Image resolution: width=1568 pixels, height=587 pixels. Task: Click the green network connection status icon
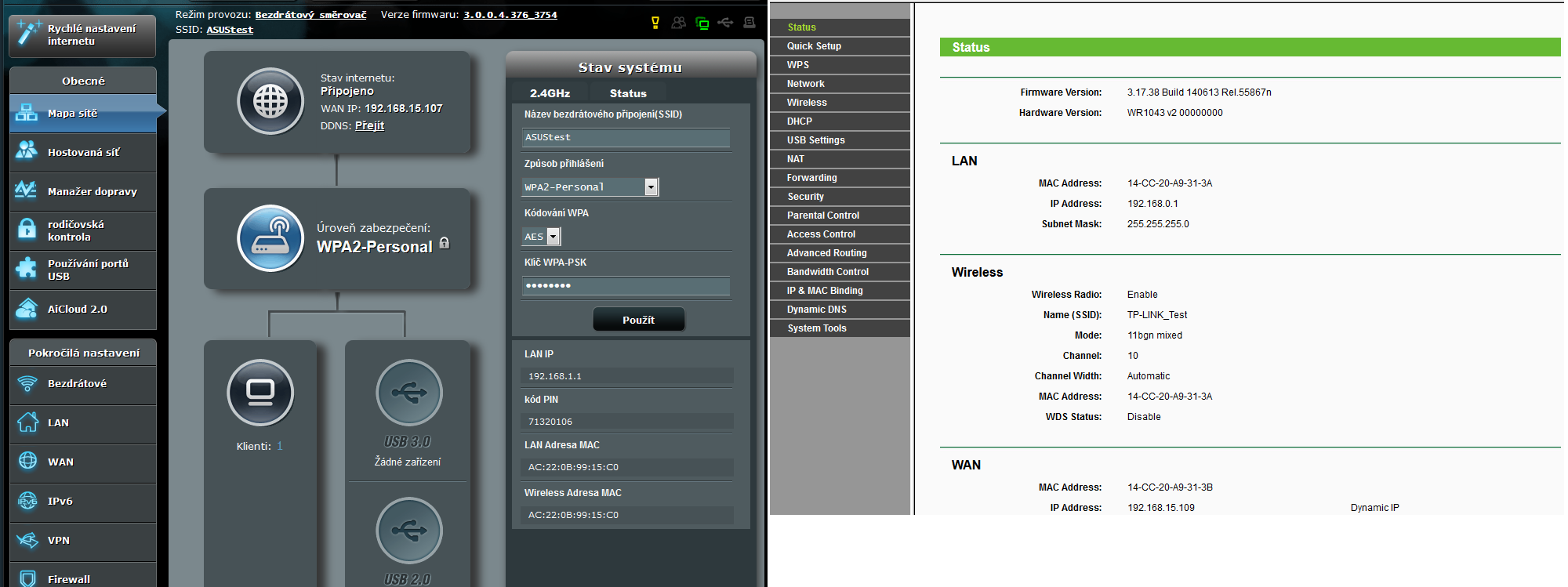(x=702, y=24)
